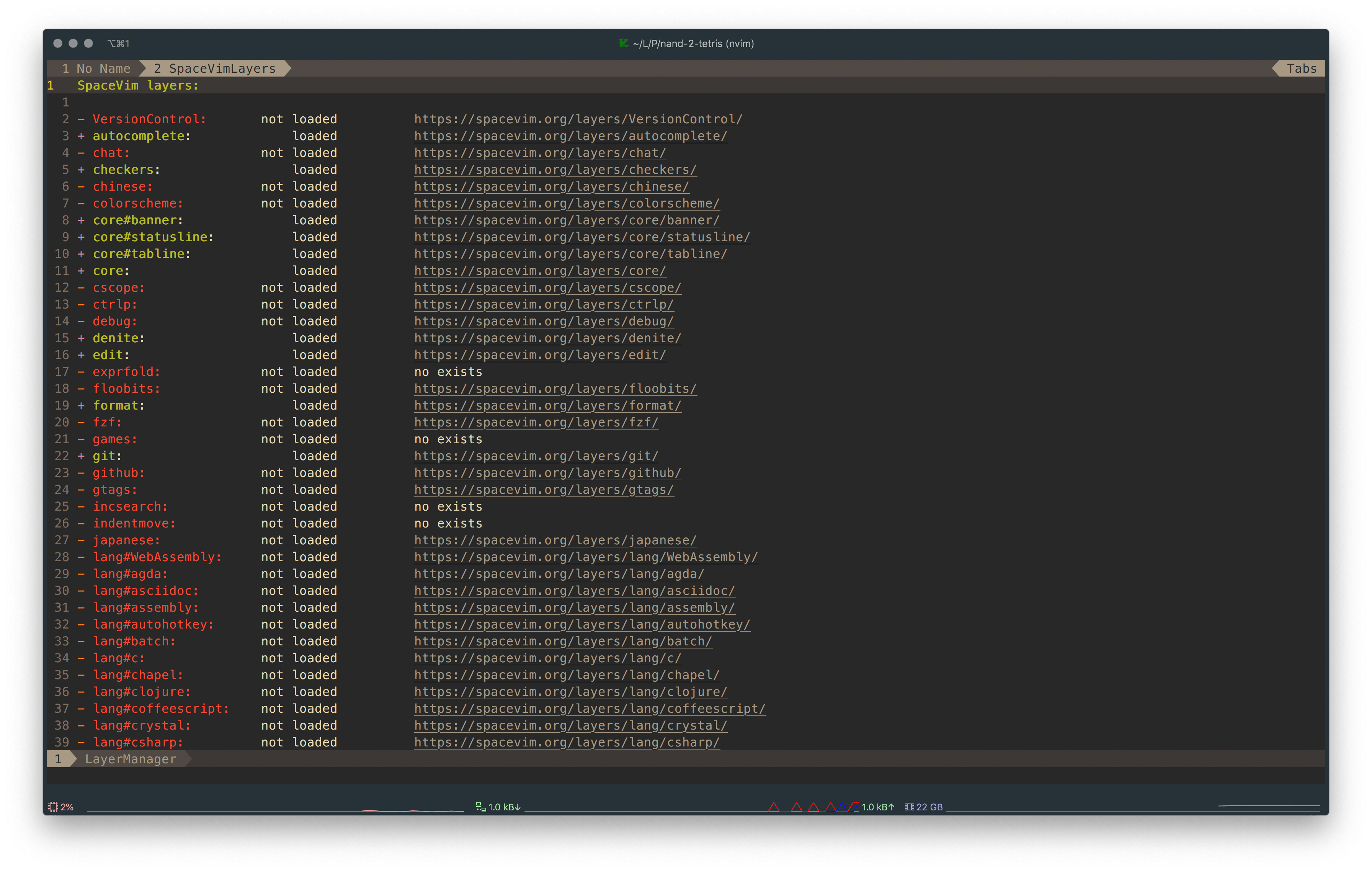Click 'no exists' on the incsearch row
The image size is (1372, 872).
tap(448, 506)
